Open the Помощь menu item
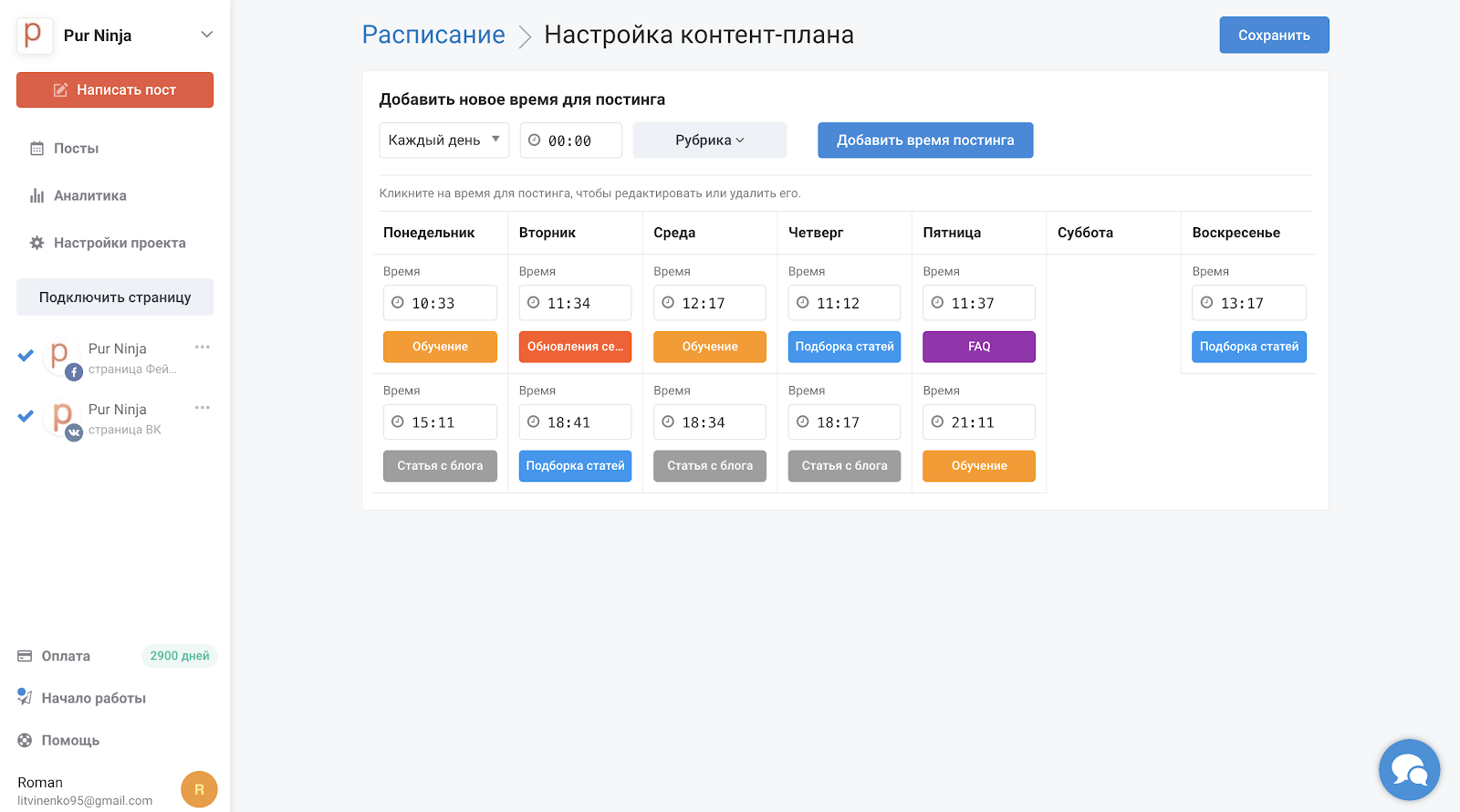This screenshot has height=812, width=1460. click(70, 741)
